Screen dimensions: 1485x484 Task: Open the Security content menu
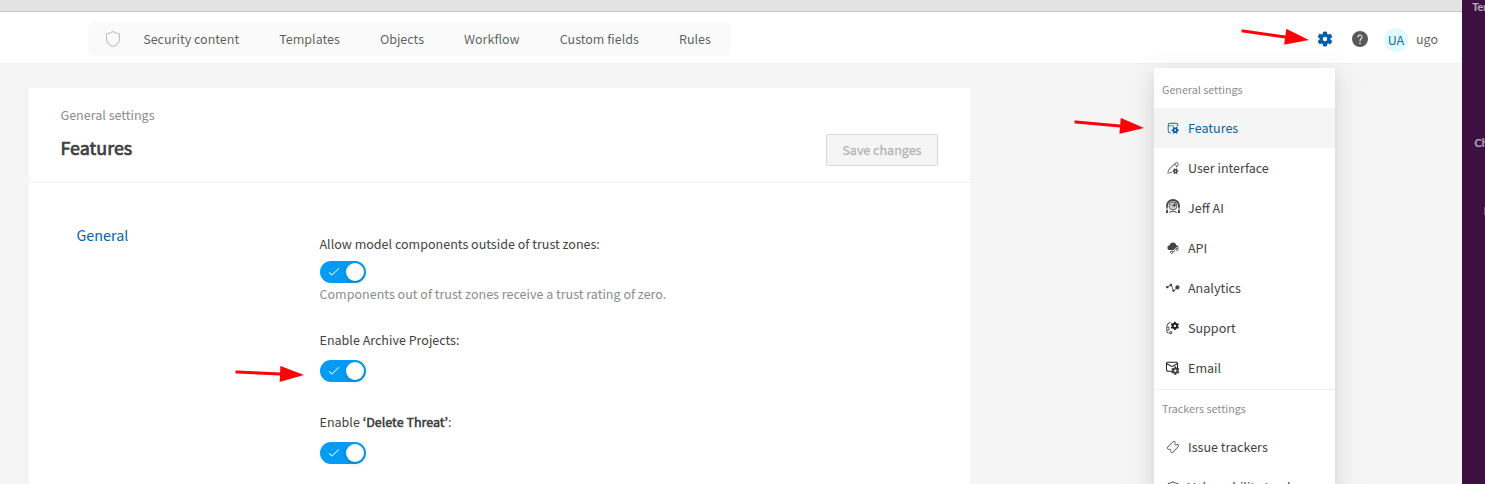click(191, 40)
